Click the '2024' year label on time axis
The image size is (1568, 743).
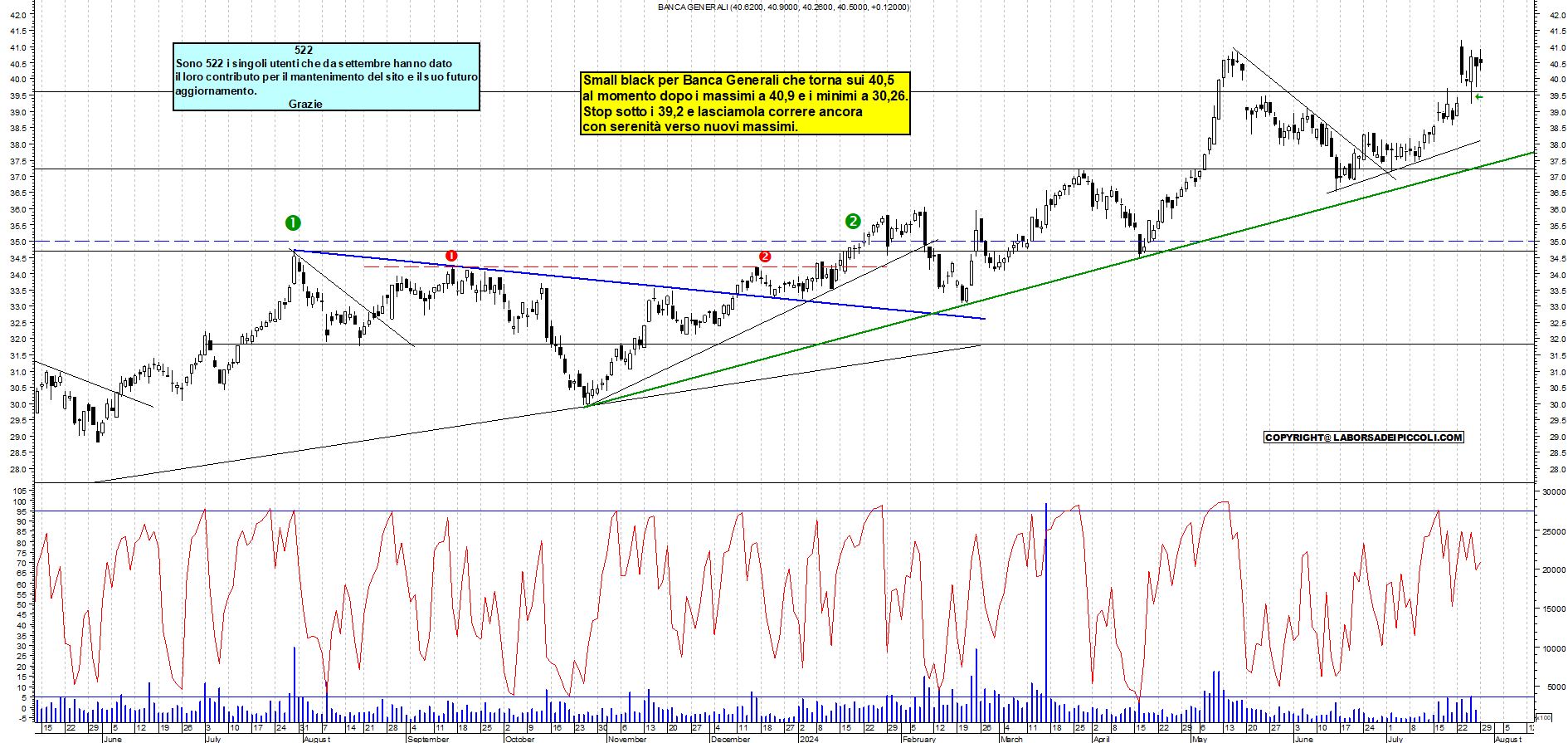coord(809,739)
